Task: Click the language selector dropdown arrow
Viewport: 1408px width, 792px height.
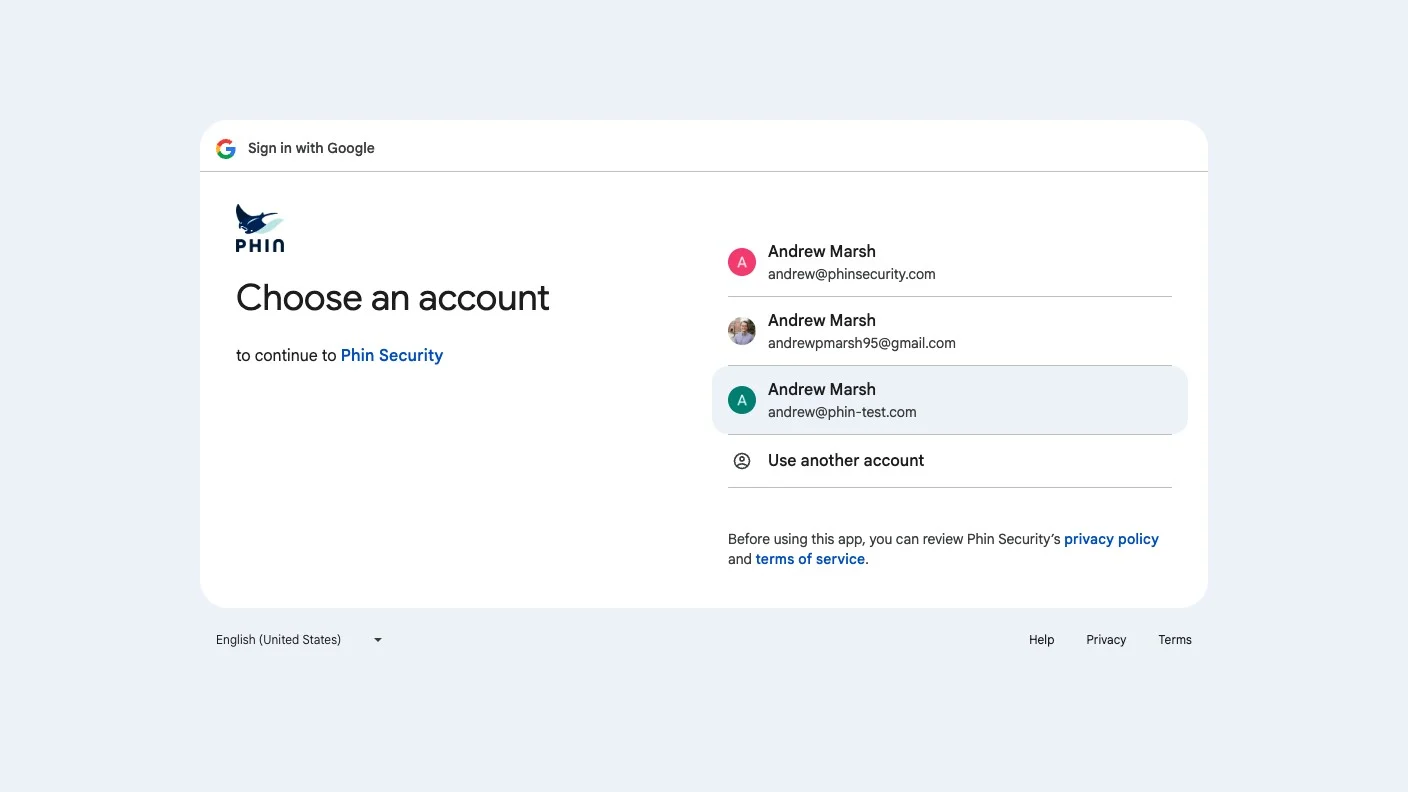Action: click(x=378, y=640)
